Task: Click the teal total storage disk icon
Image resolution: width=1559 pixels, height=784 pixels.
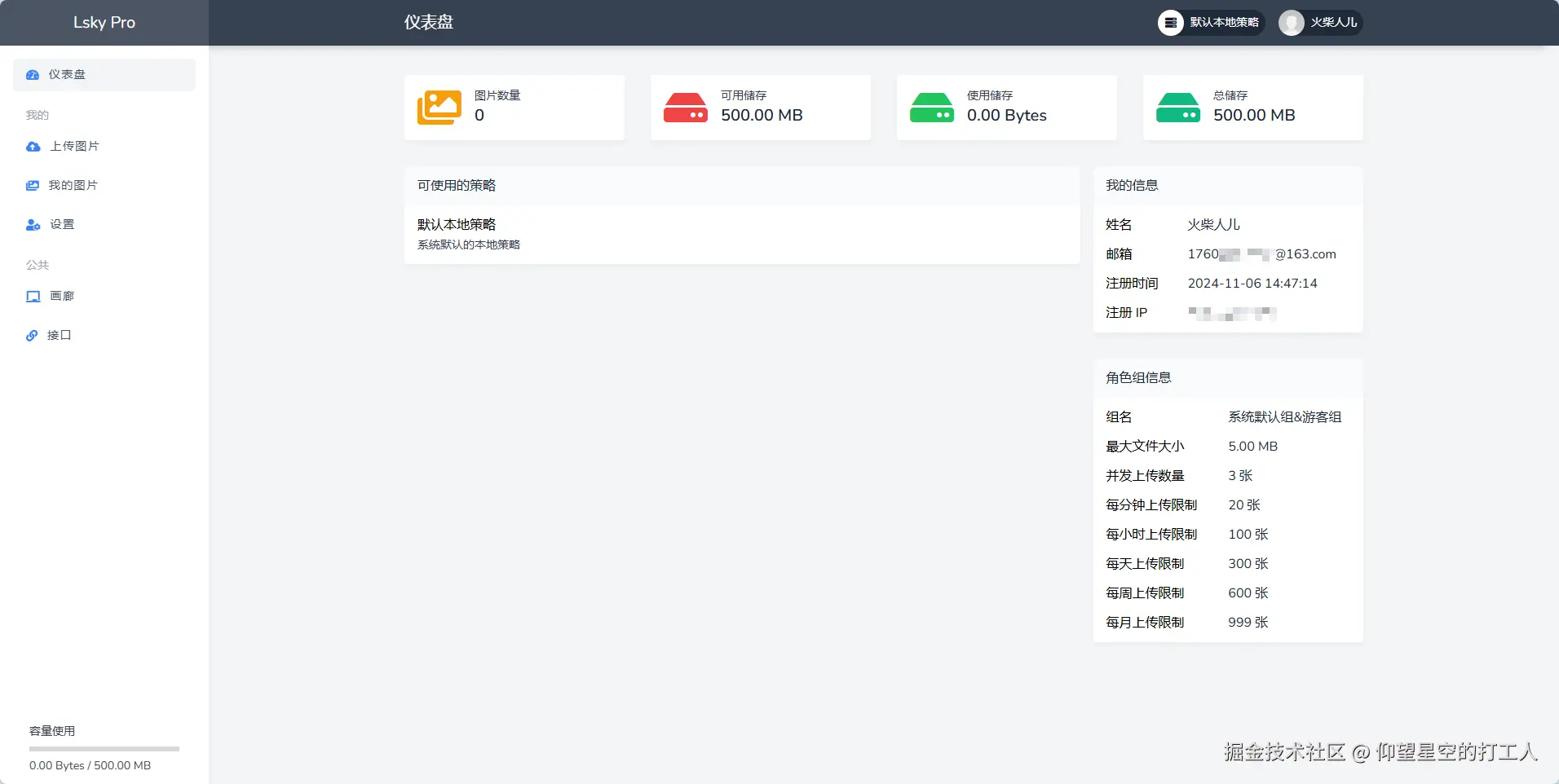Action: click(1178, 108)
